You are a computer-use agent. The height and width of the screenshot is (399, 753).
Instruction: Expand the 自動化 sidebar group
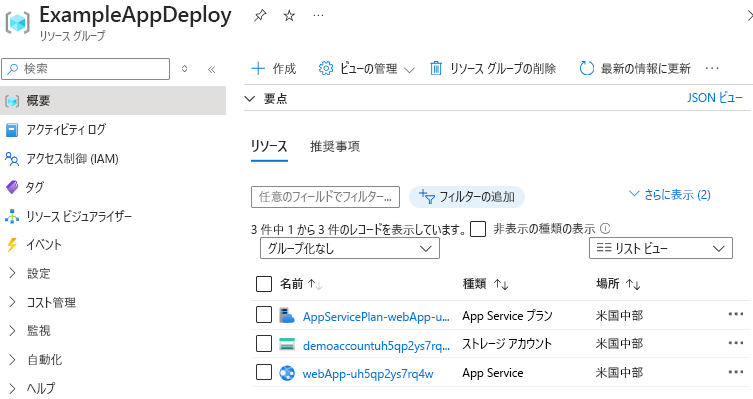(x=12, y=359)
